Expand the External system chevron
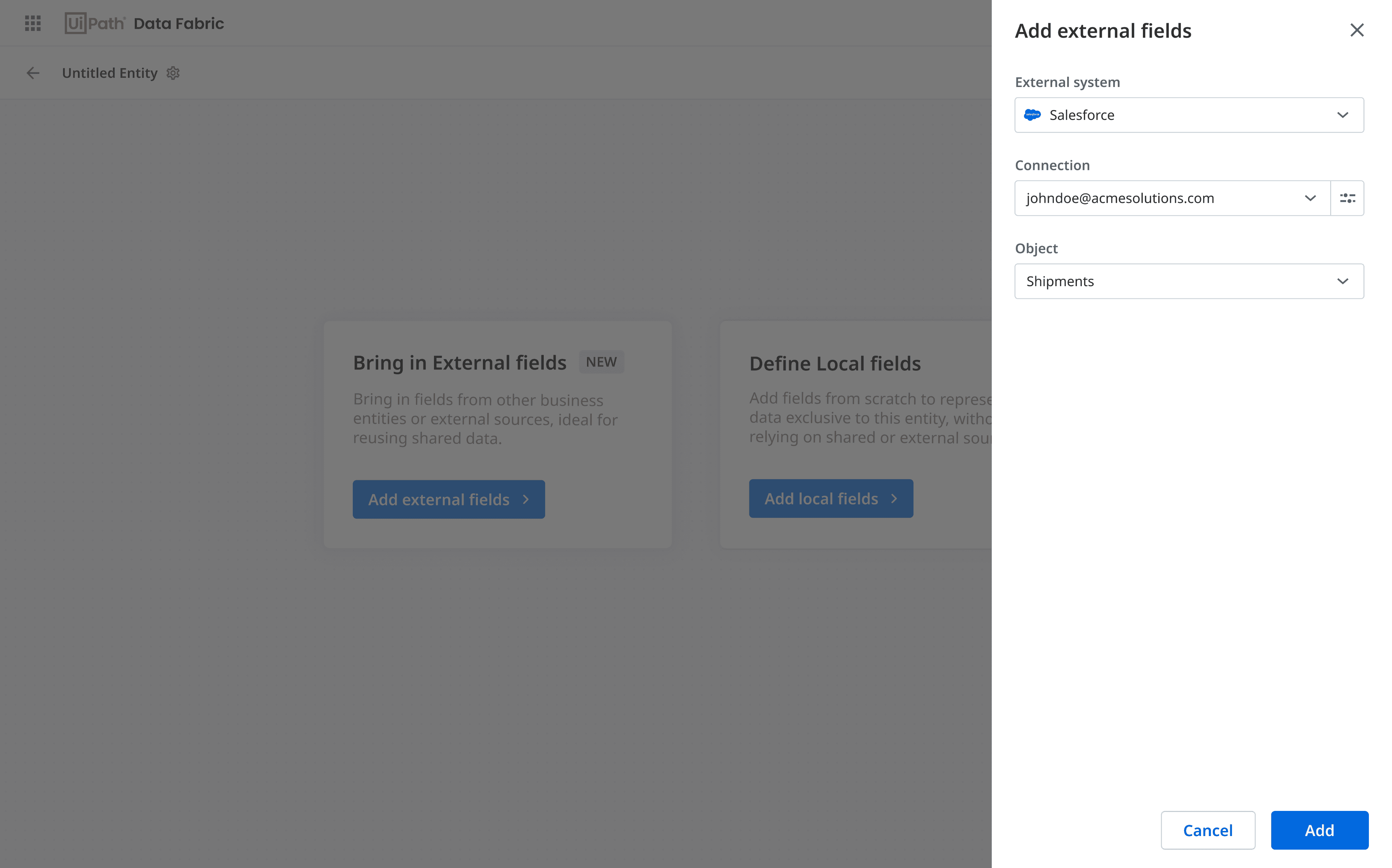The image size is (1392, 868). click(1342, 115)
